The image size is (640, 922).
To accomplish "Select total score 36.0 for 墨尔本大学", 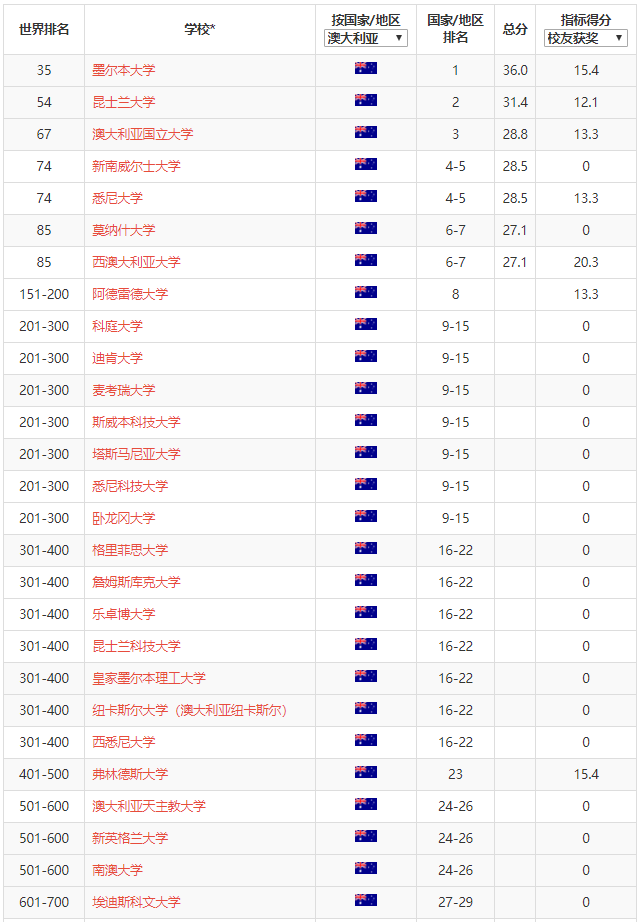I will [x=515, y=70].
